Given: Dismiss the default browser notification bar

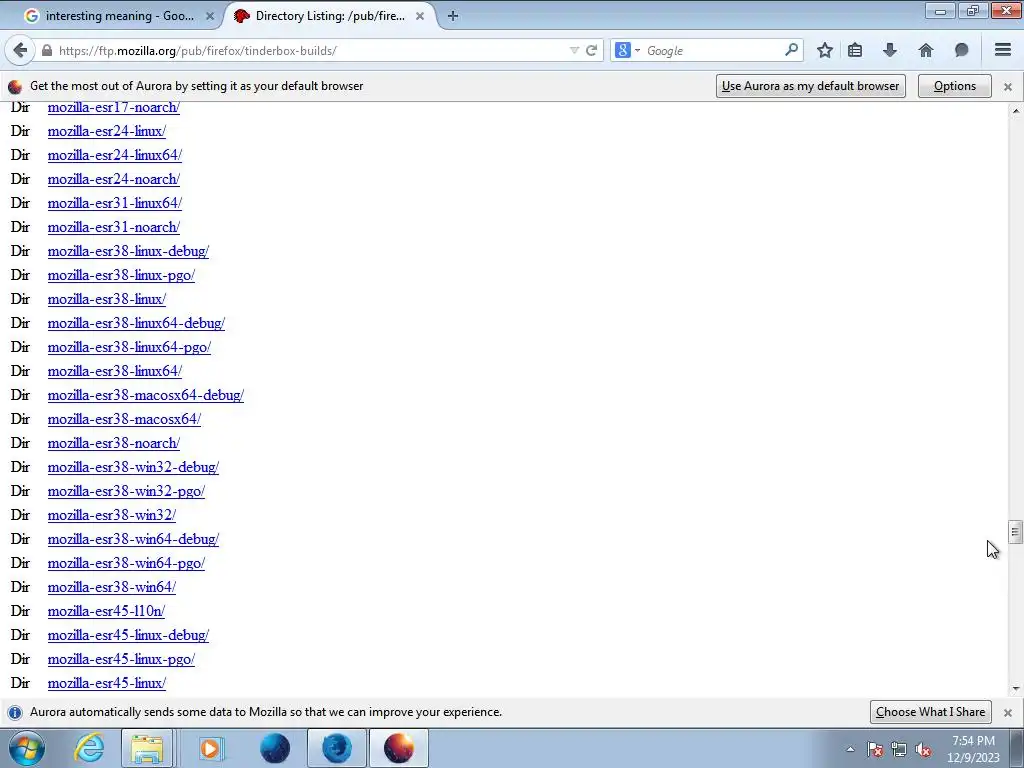Looking at the screenshot, I should coord(1008,87).
